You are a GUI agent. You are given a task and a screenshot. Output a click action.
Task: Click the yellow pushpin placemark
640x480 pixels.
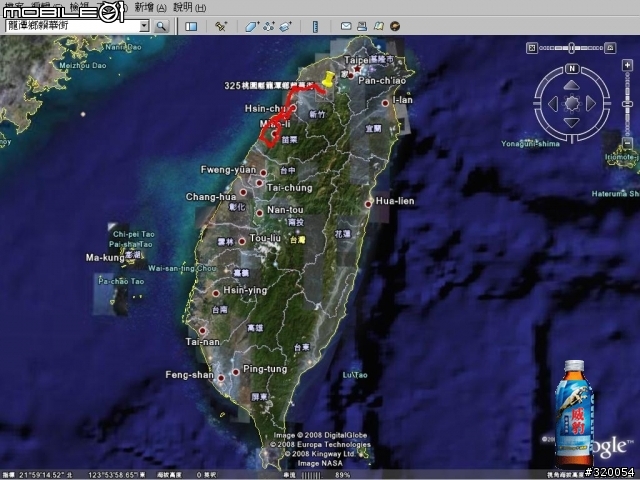(328, 79)
